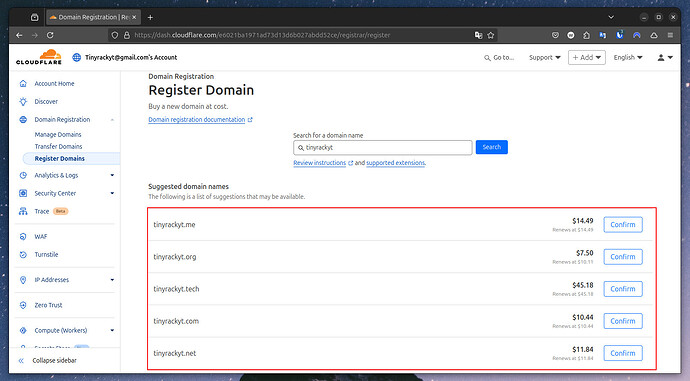
Task: Confirm tinyrackyt.com domain
Action: coord(623,321)
